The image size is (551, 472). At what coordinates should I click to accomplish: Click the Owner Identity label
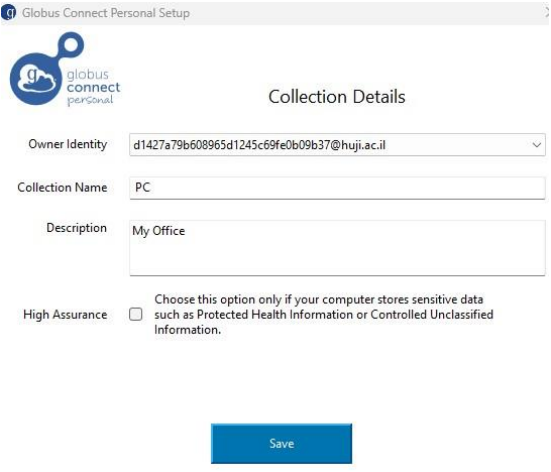(x=68, y=144)
